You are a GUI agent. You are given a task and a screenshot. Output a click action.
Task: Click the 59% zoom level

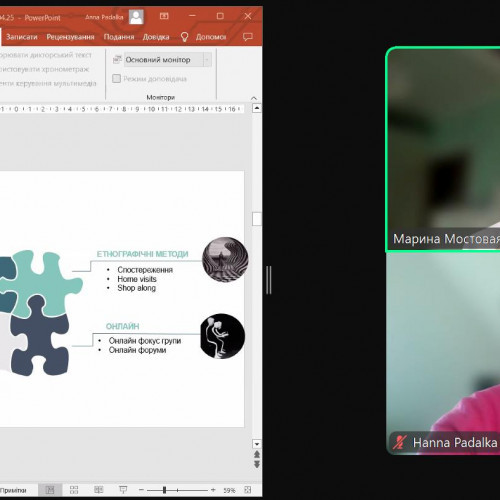tap(229, 490)
